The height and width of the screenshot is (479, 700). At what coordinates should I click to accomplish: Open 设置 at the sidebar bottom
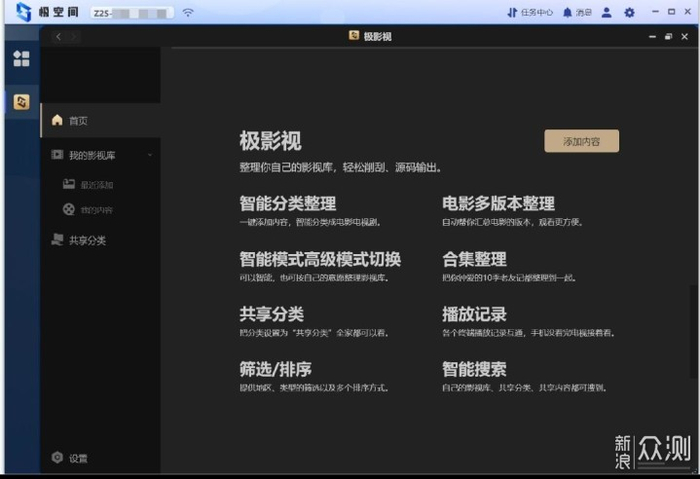[77, 458]
